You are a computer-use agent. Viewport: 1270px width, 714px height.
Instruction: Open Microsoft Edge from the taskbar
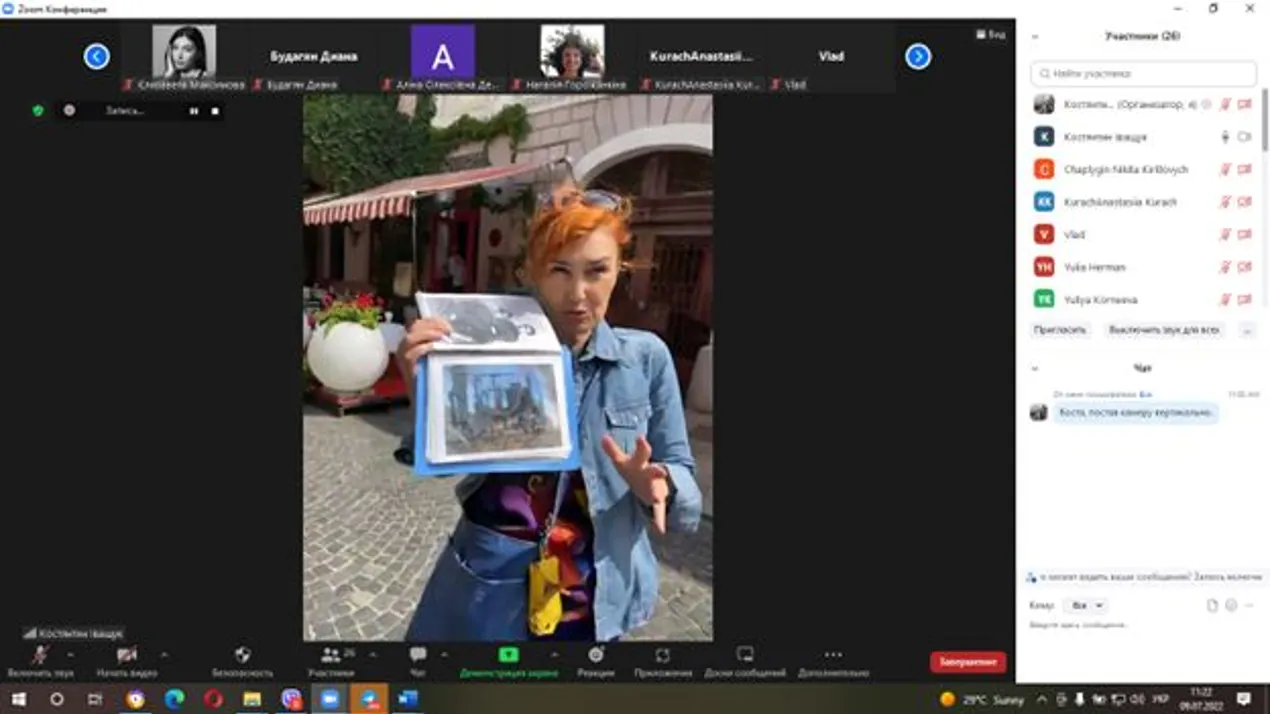pyautogui.click(x=174, y=699)
